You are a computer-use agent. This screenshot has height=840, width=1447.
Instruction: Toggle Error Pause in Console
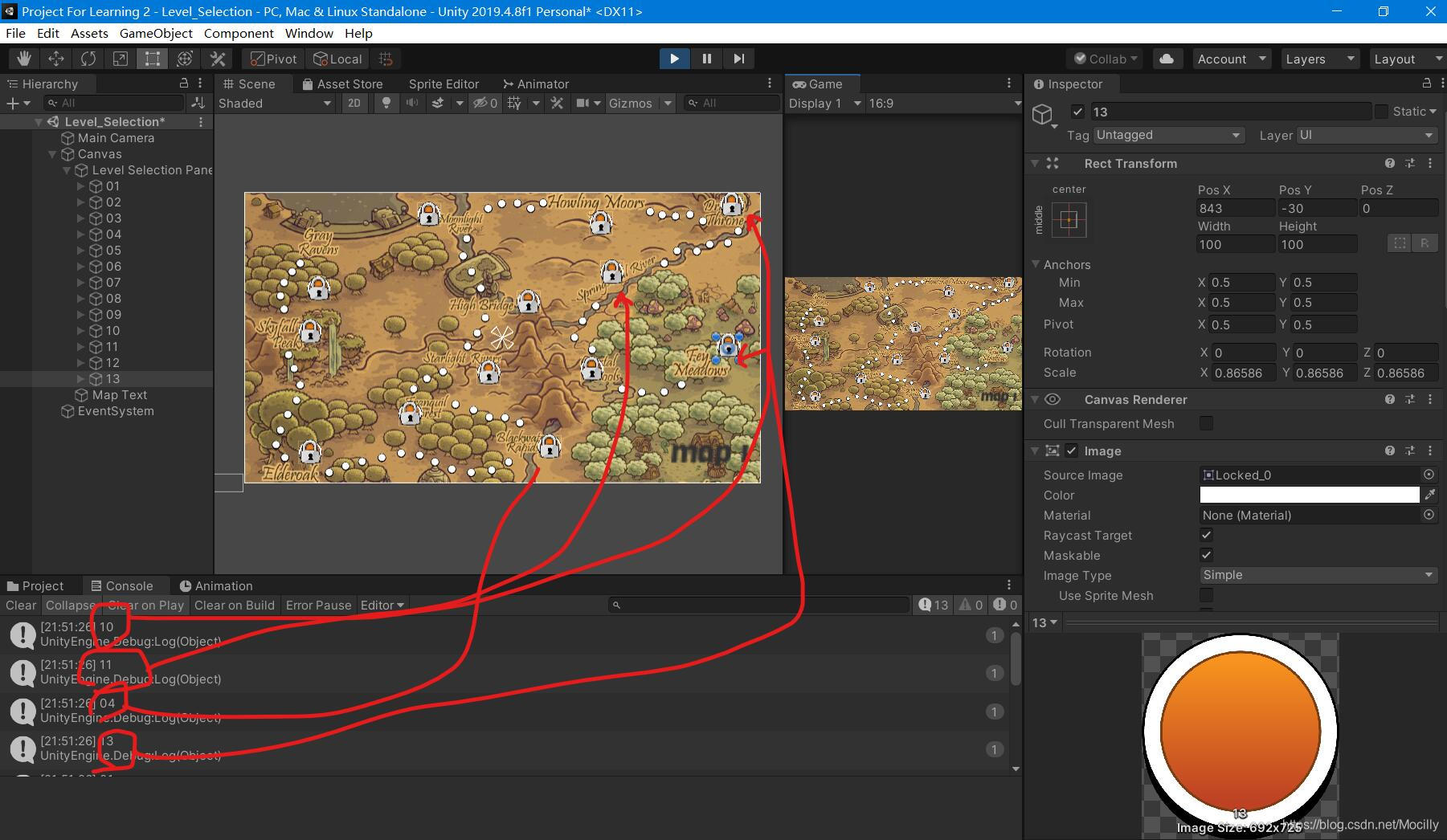[318, 605]
